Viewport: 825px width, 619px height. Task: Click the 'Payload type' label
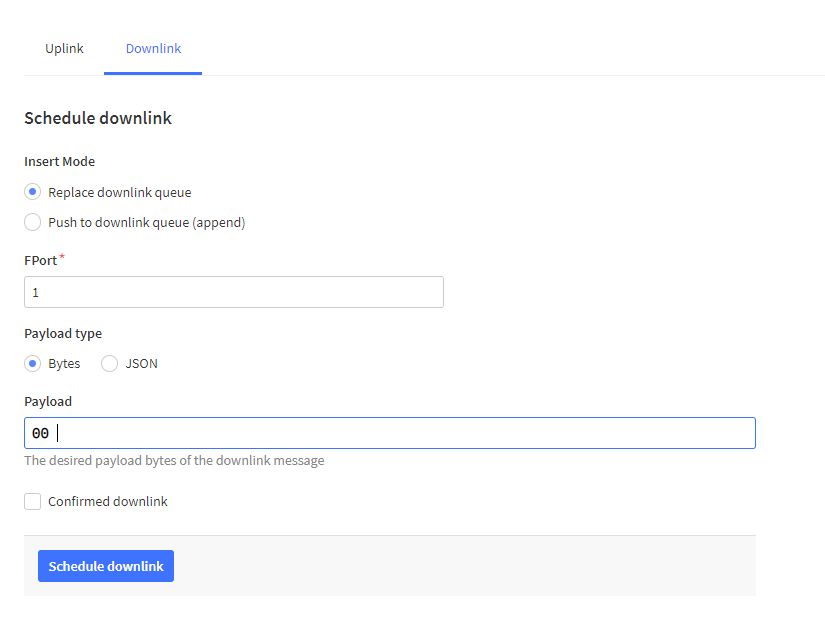(x=63, y=334)
